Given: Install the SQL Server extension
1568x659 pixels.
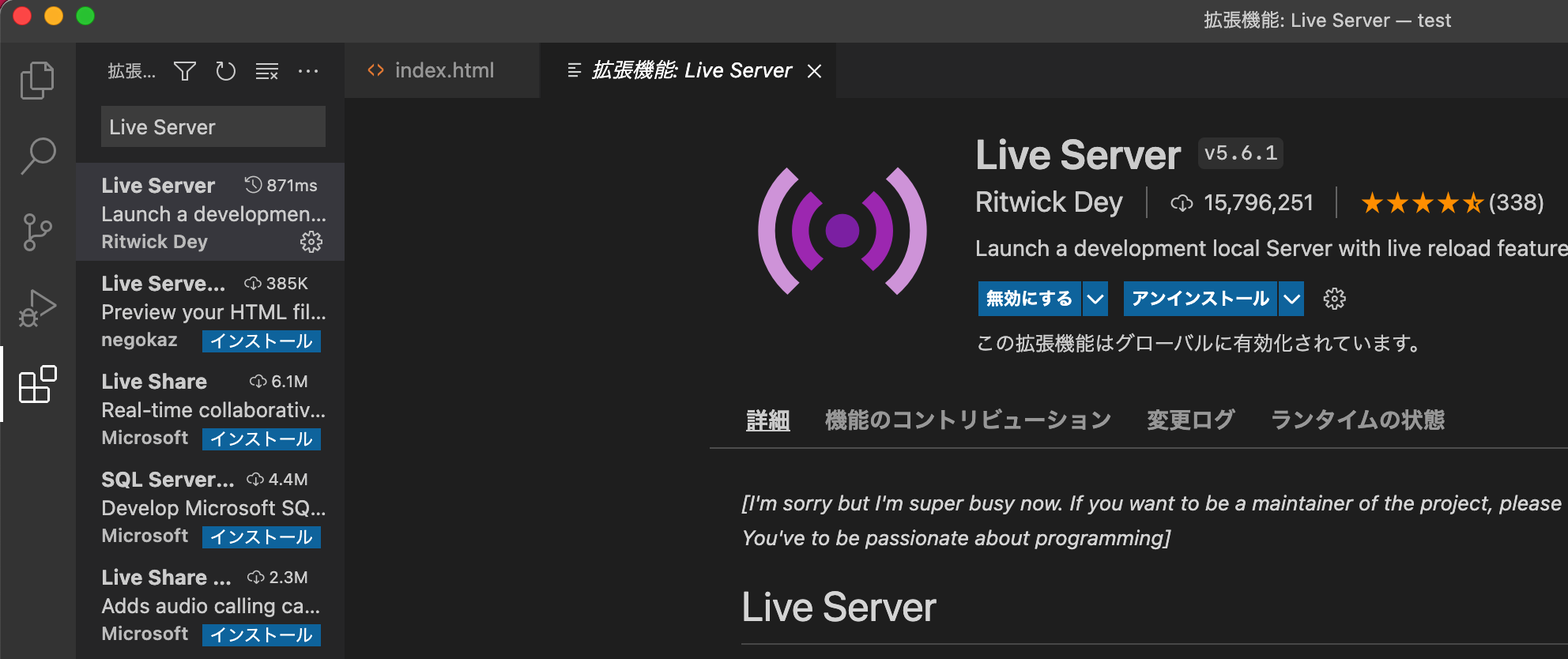Looking at the screenshot, I should coord(262,537).
